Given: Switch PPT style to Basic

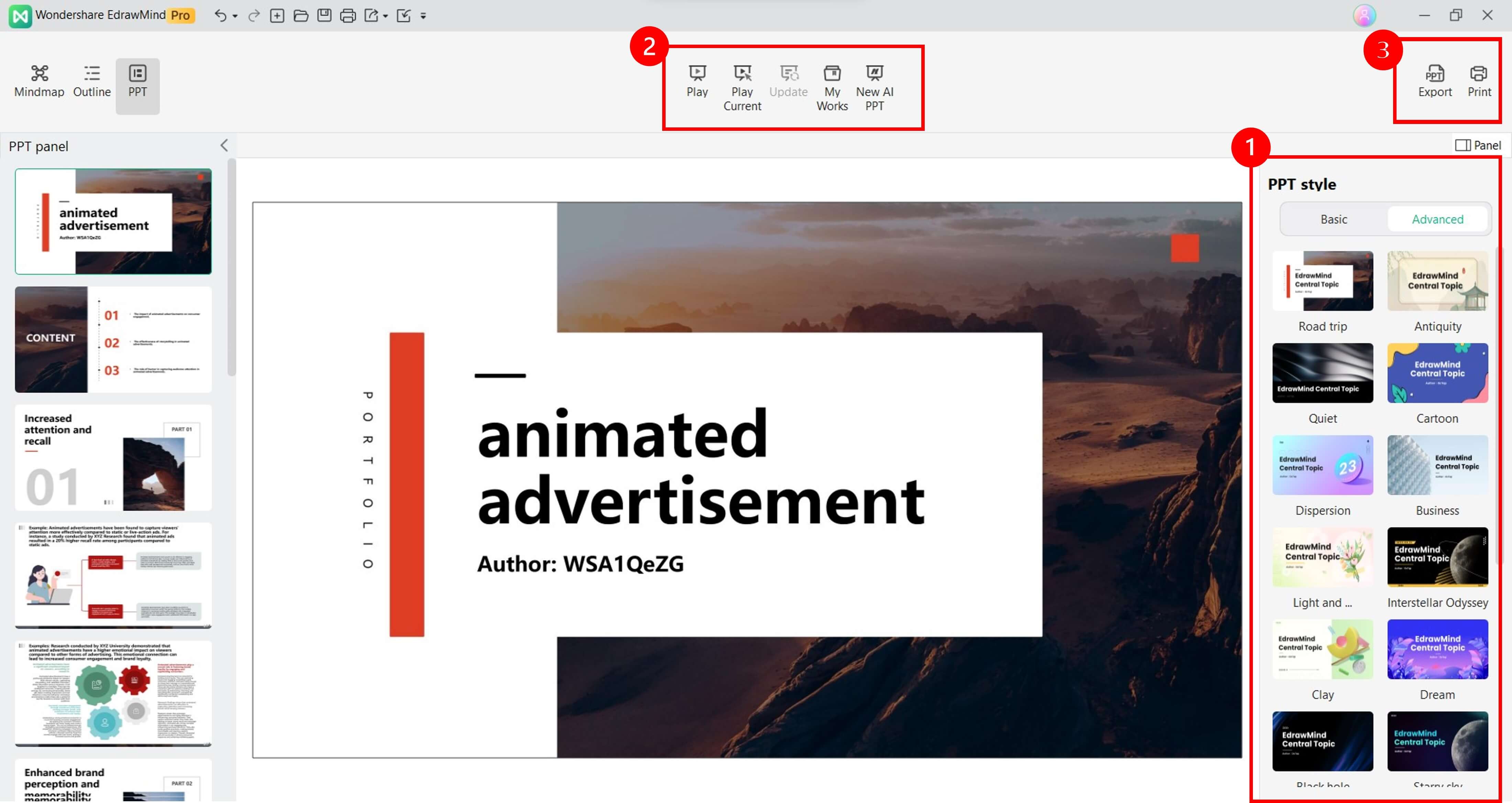Looking at the screenshot, I should click(1334, 219).
